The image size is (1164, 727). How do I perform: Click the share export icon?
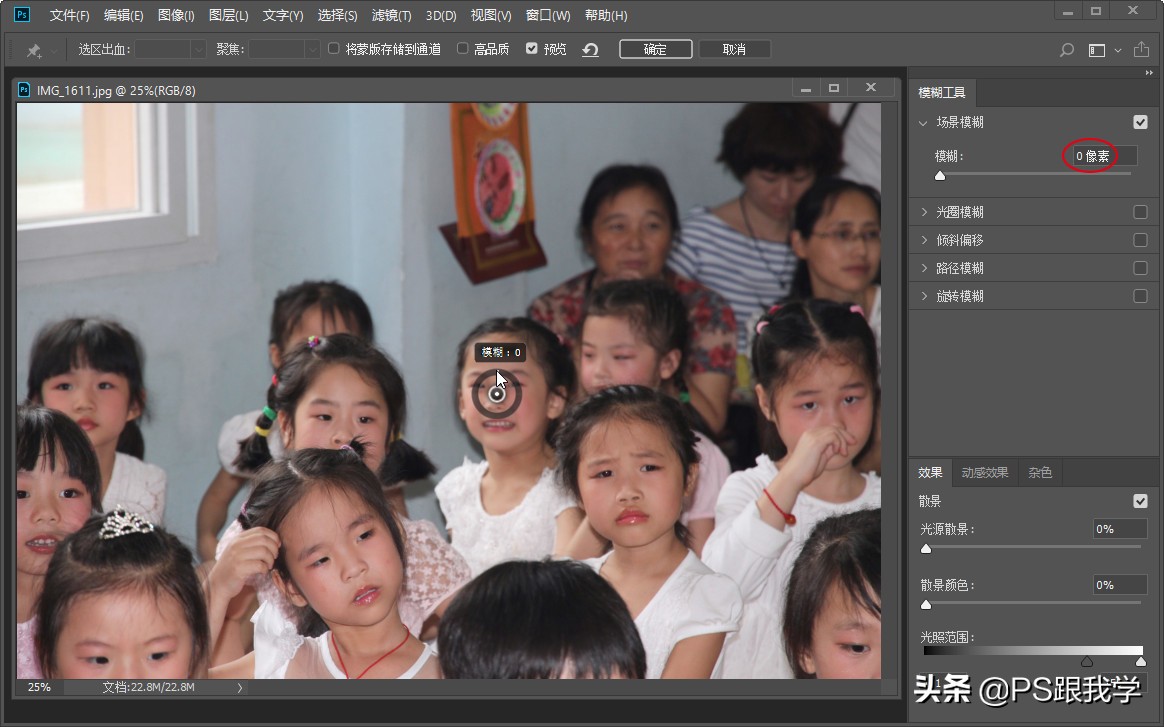coord(1141,50)
